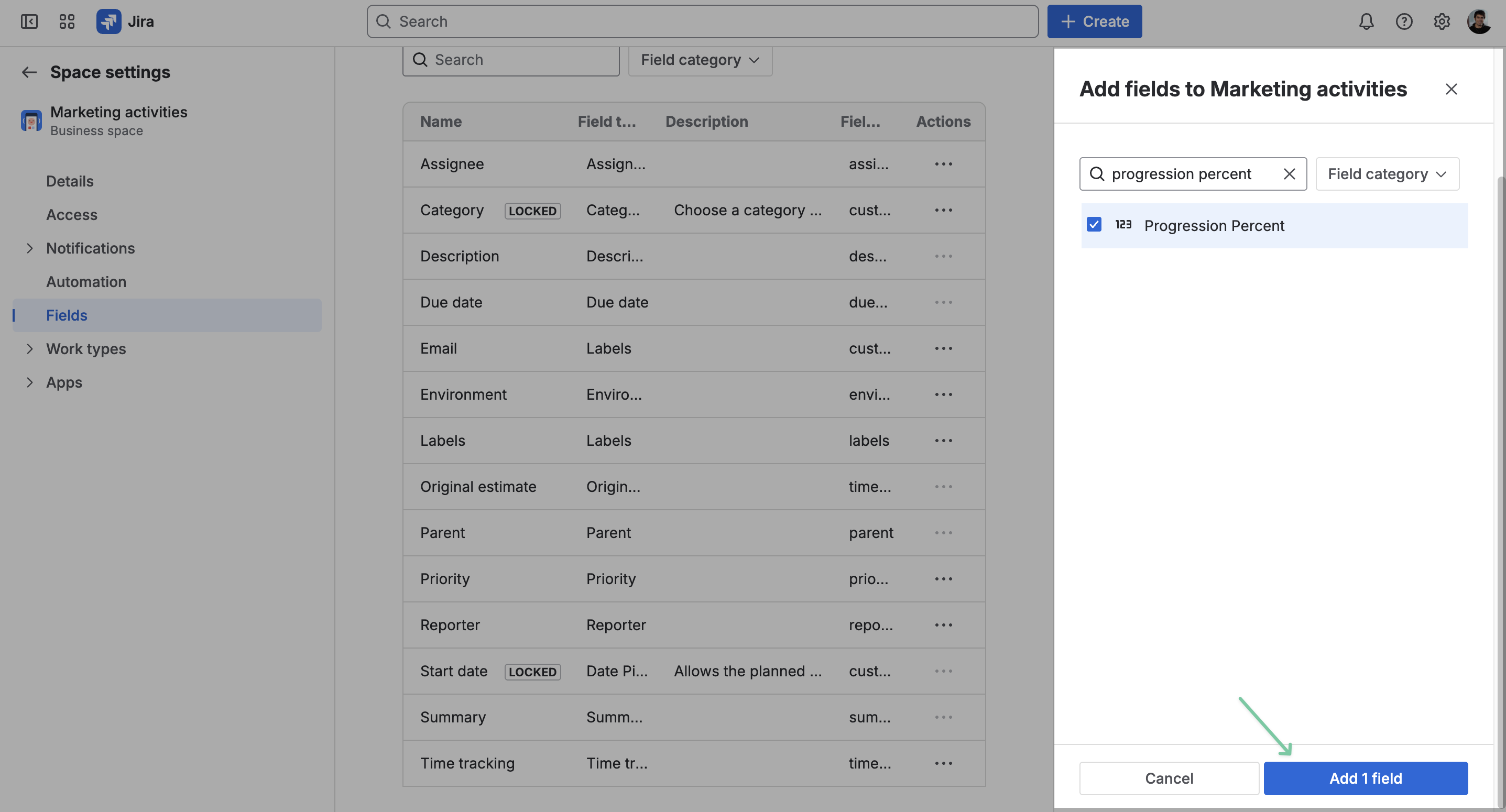The height and width of the screenshot is (812, 1506).
Task: Click the user profile avatar
Action: [1479, 21]
